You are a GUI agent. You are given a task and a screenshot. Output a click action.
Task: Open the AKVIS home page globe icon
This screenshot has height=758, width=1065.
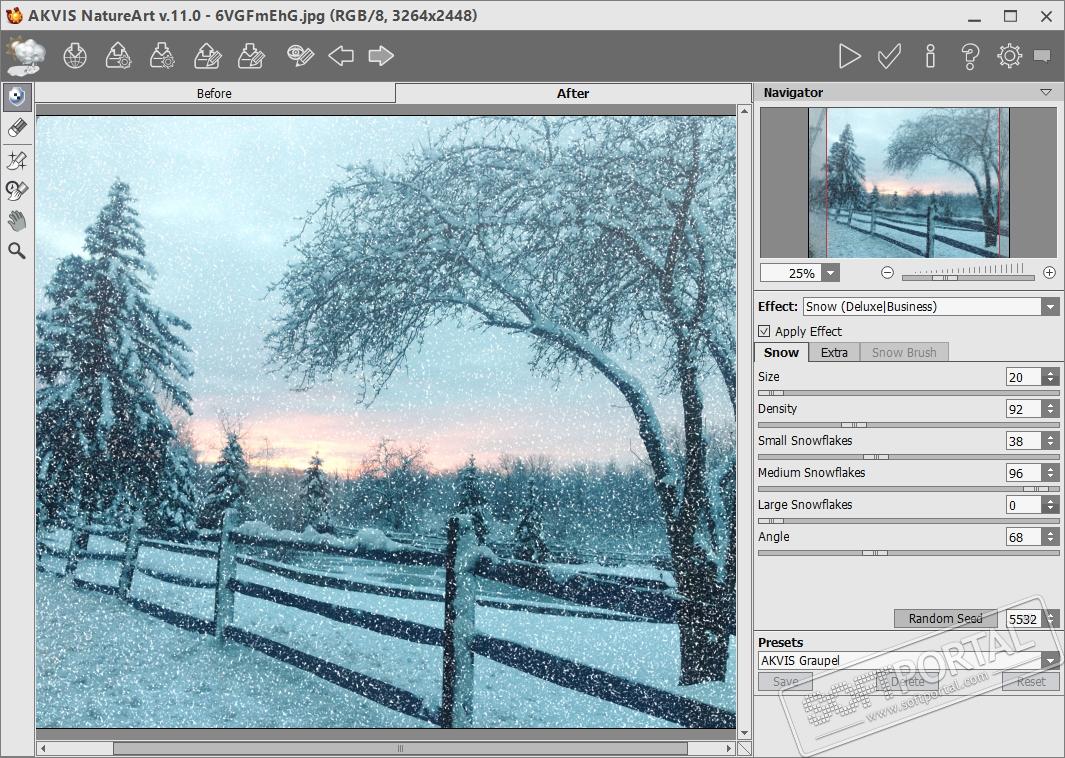click(75, 56)
